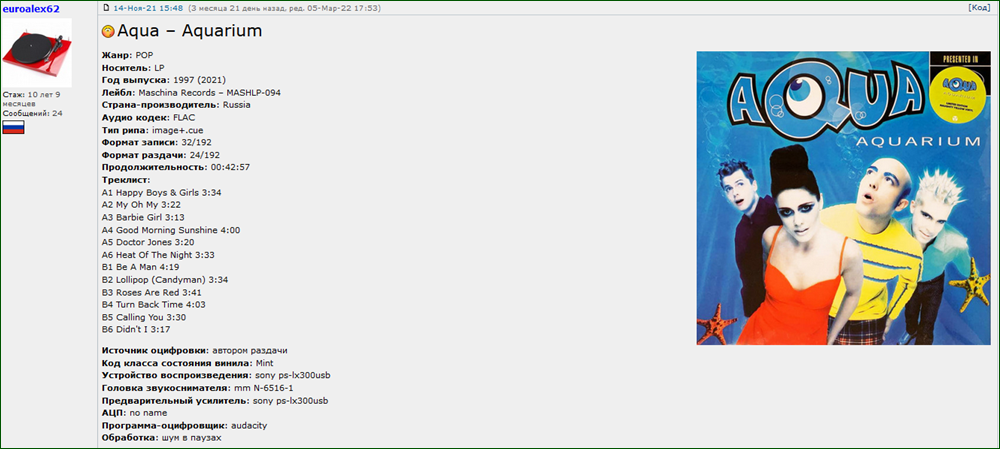The width and height of the screenshot is (1000, 449).
Task: Click the Сообщений: 24 message count
Action: click(32, 114)
